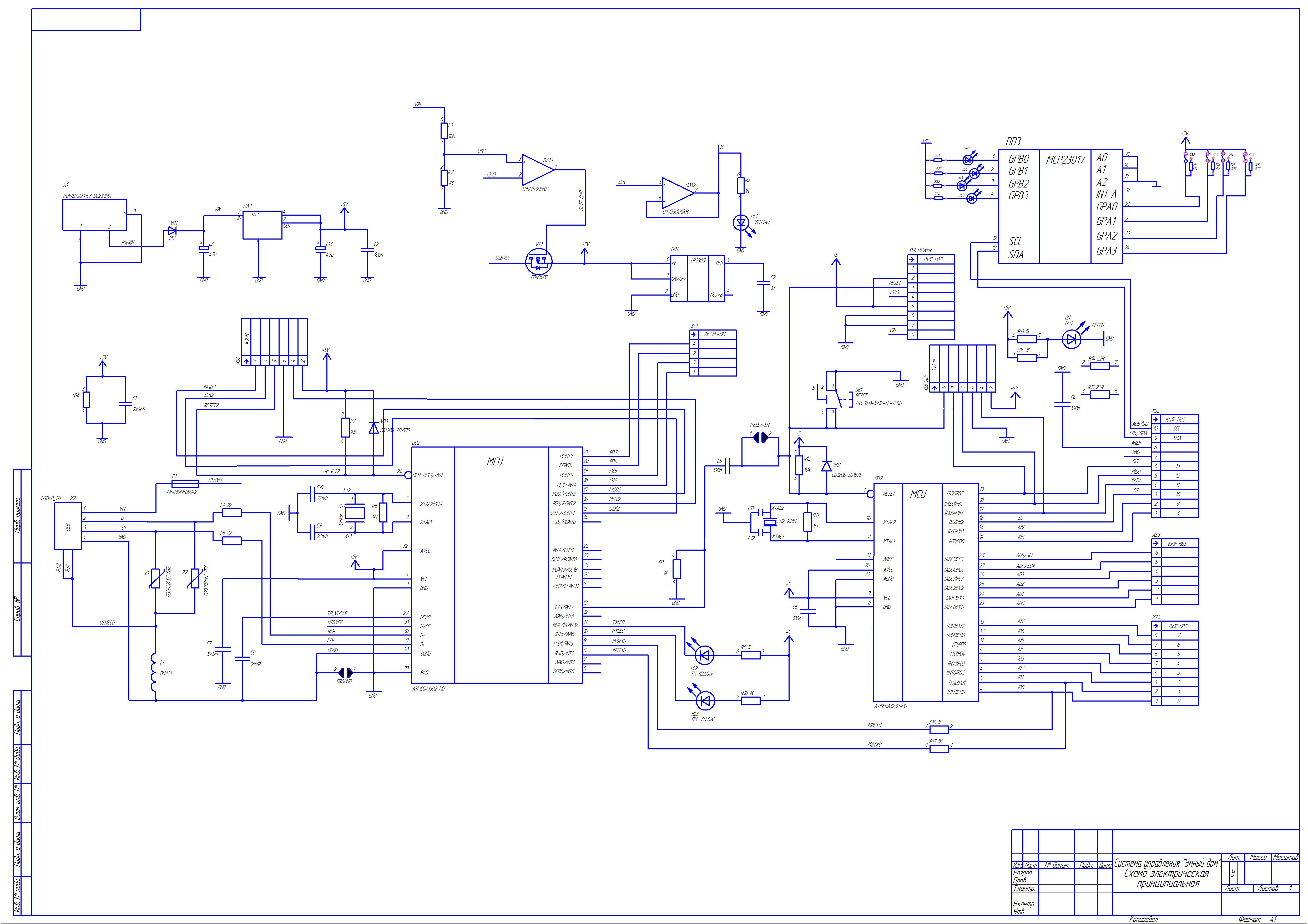
Task: Click the MCP23017 chip label
Action: (x=1065, y=160)
